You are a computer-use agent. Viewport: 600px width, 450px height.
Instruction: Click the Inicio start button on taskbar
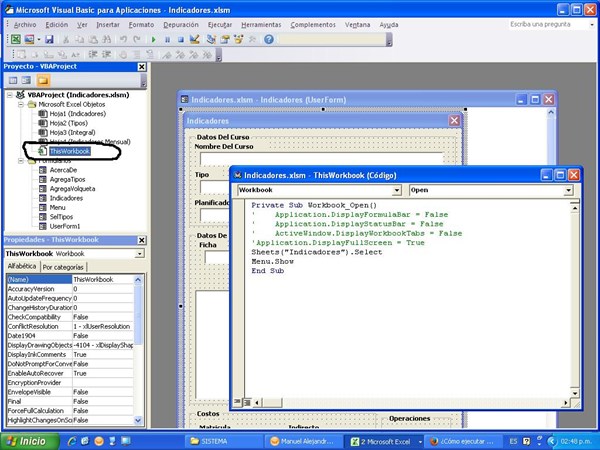27,440
